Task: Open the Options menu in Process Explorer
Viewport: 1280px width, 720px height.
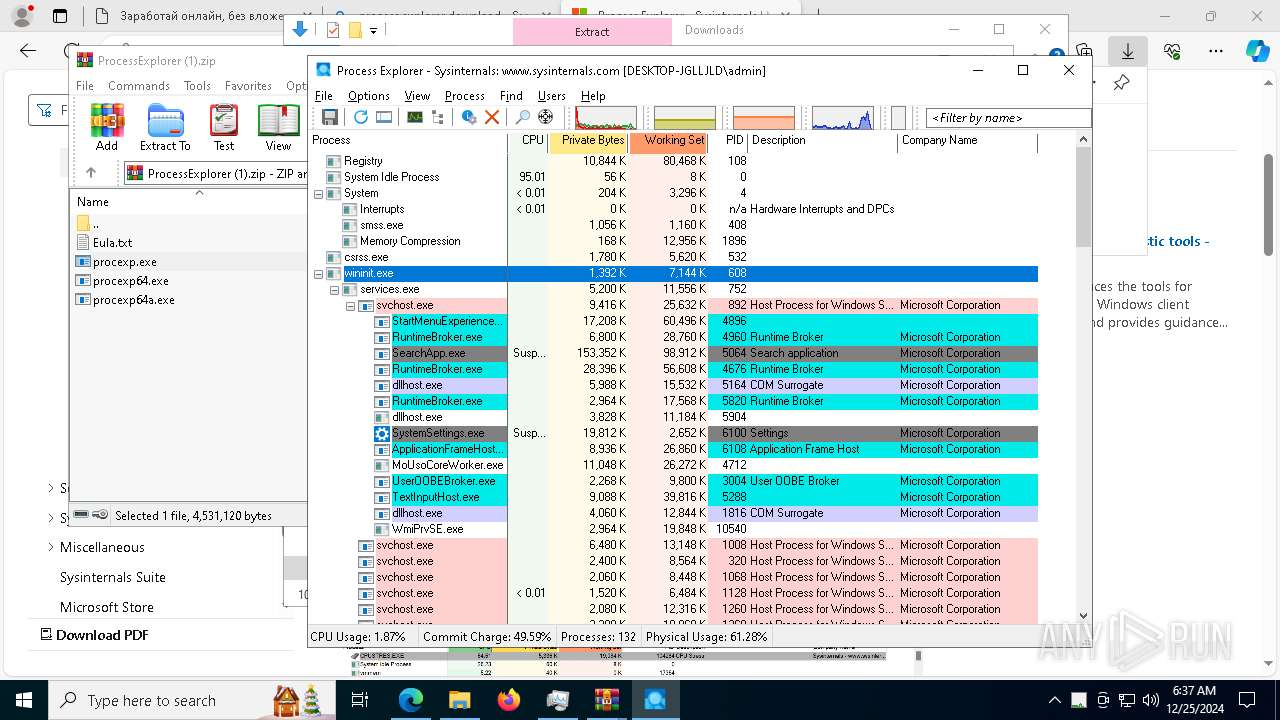Action: 369,96
